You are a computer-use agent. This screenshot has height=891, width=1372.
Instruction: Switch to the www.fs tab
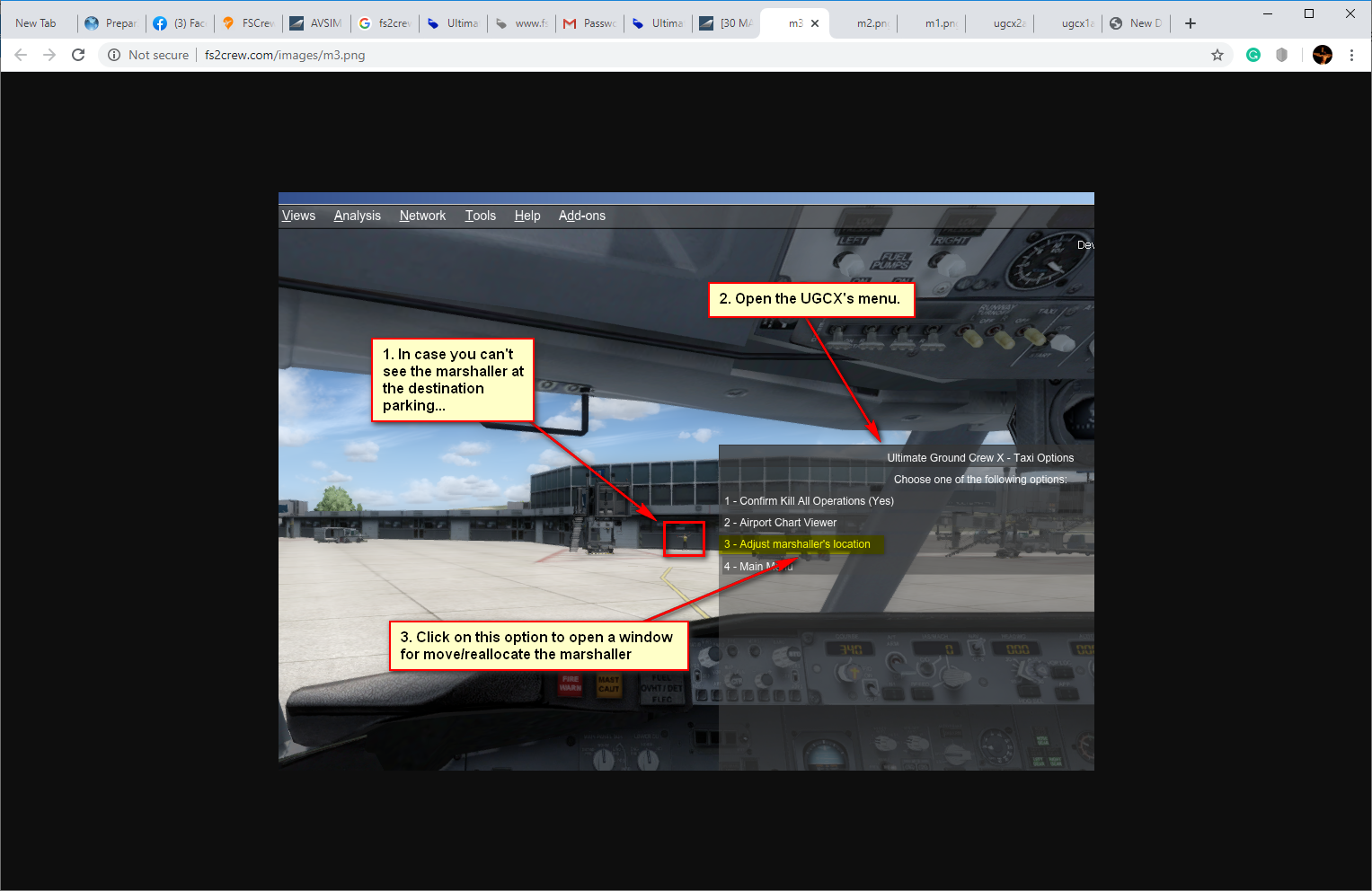pyautogui.click(x=521, y=23)
